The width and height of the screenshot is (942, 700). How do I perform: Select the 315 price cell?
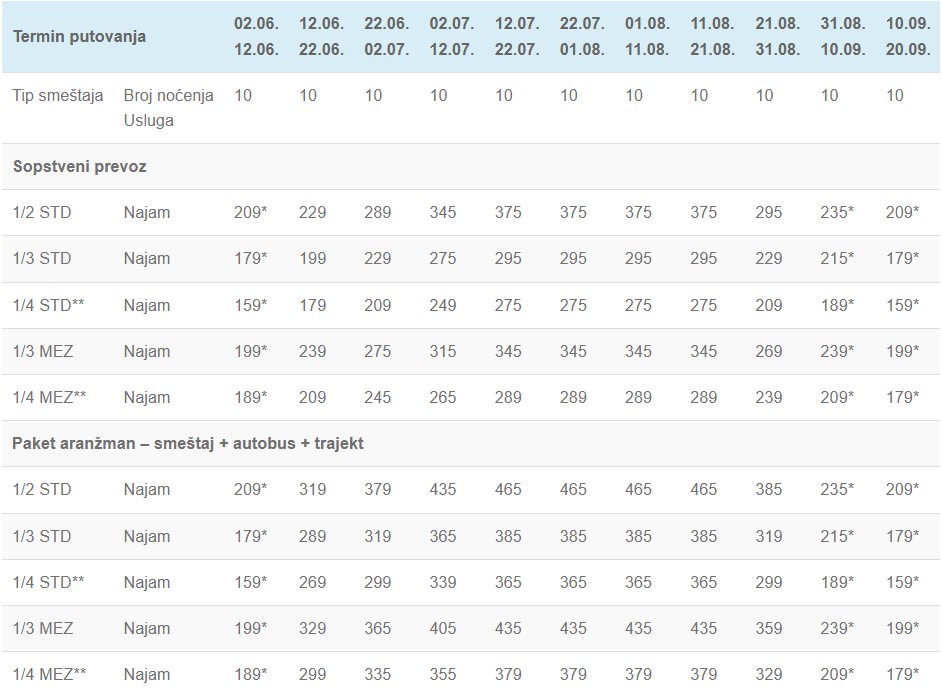(x=442, y=351)
